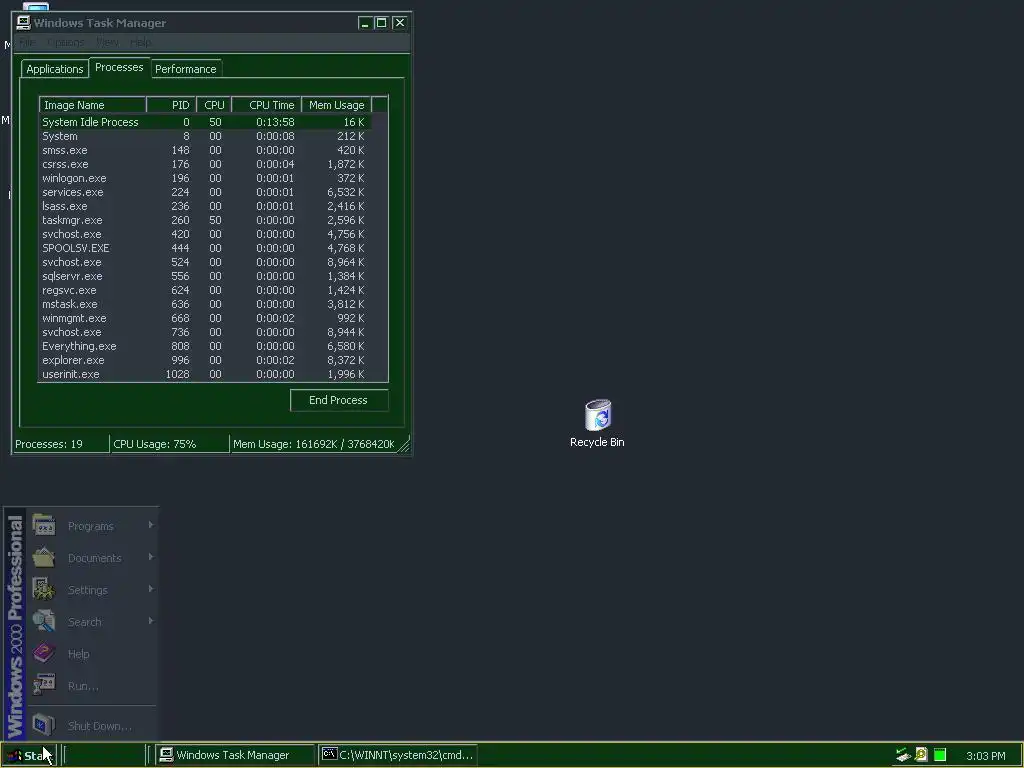Image resolution: width=1024 pixels, height=768 pixels.
Task: Sort by the PID column header
Action: pyautogui.click(x=172, y=105)
